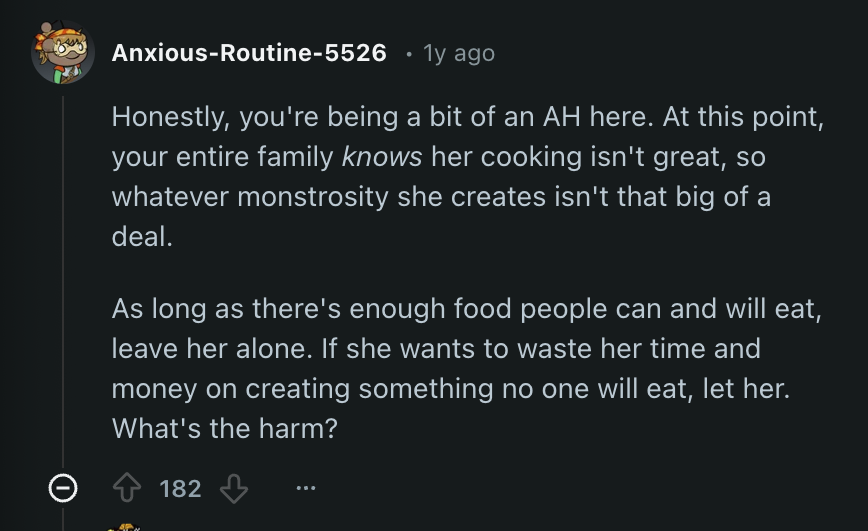Image resolution: width=868 pixels, height=531 pixels.
Task: Click the paragraph starting "As long as"
Action: (466, 368)
